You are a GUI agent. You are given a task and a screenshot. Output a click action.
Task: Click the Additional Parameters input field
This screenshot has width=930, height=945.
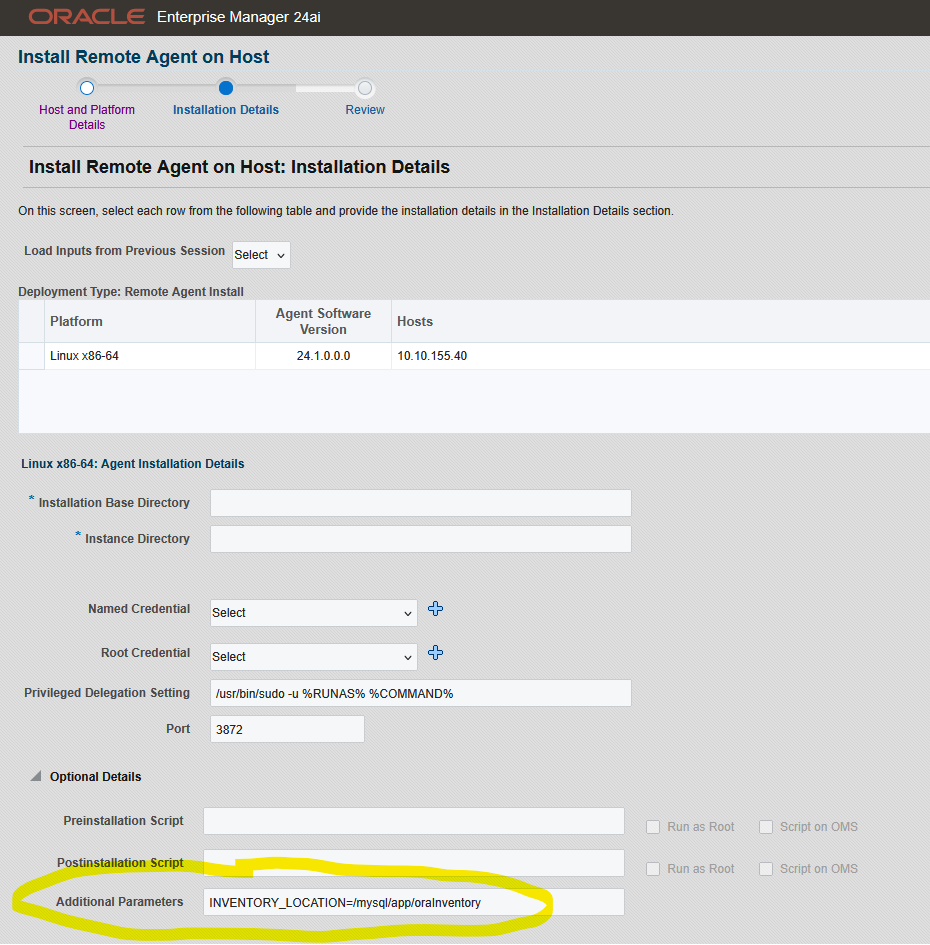tap(413, 902)
